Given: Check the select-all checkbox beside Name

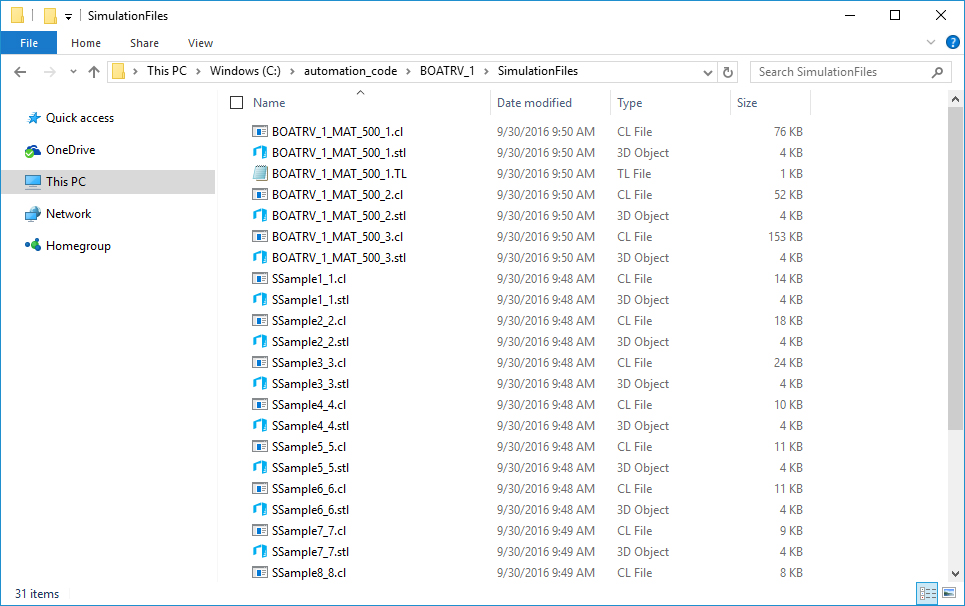Looking at the screenshot, I should (x=236, y=102).
